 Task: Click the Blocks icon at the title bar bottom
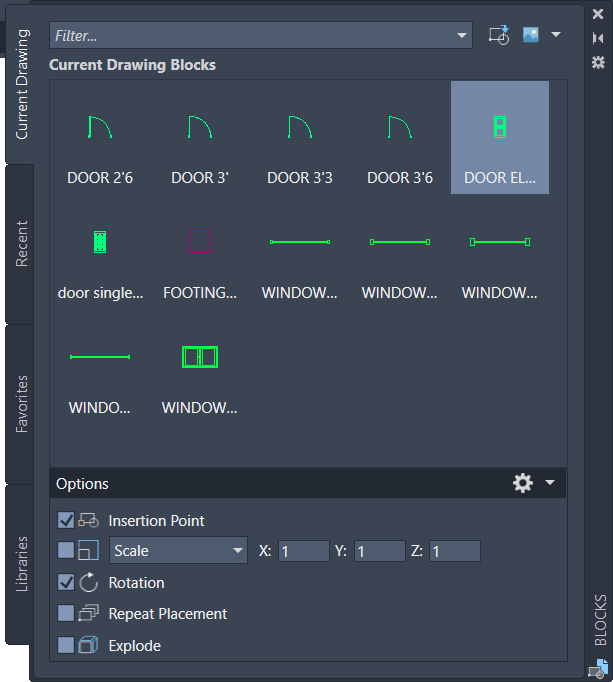598,669
